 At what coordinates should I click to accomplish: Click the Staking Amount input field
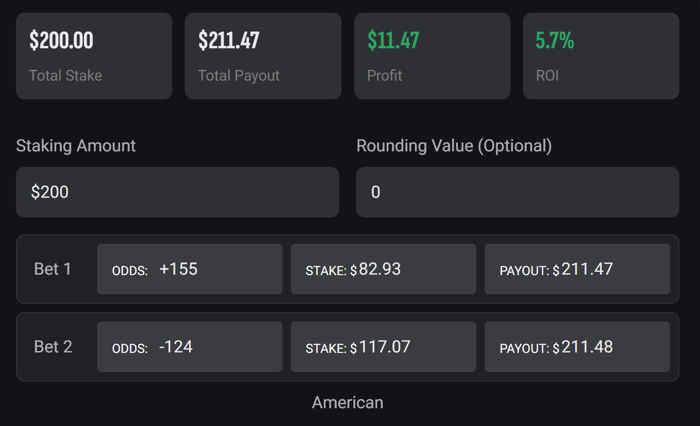click(x=177, y=192)
